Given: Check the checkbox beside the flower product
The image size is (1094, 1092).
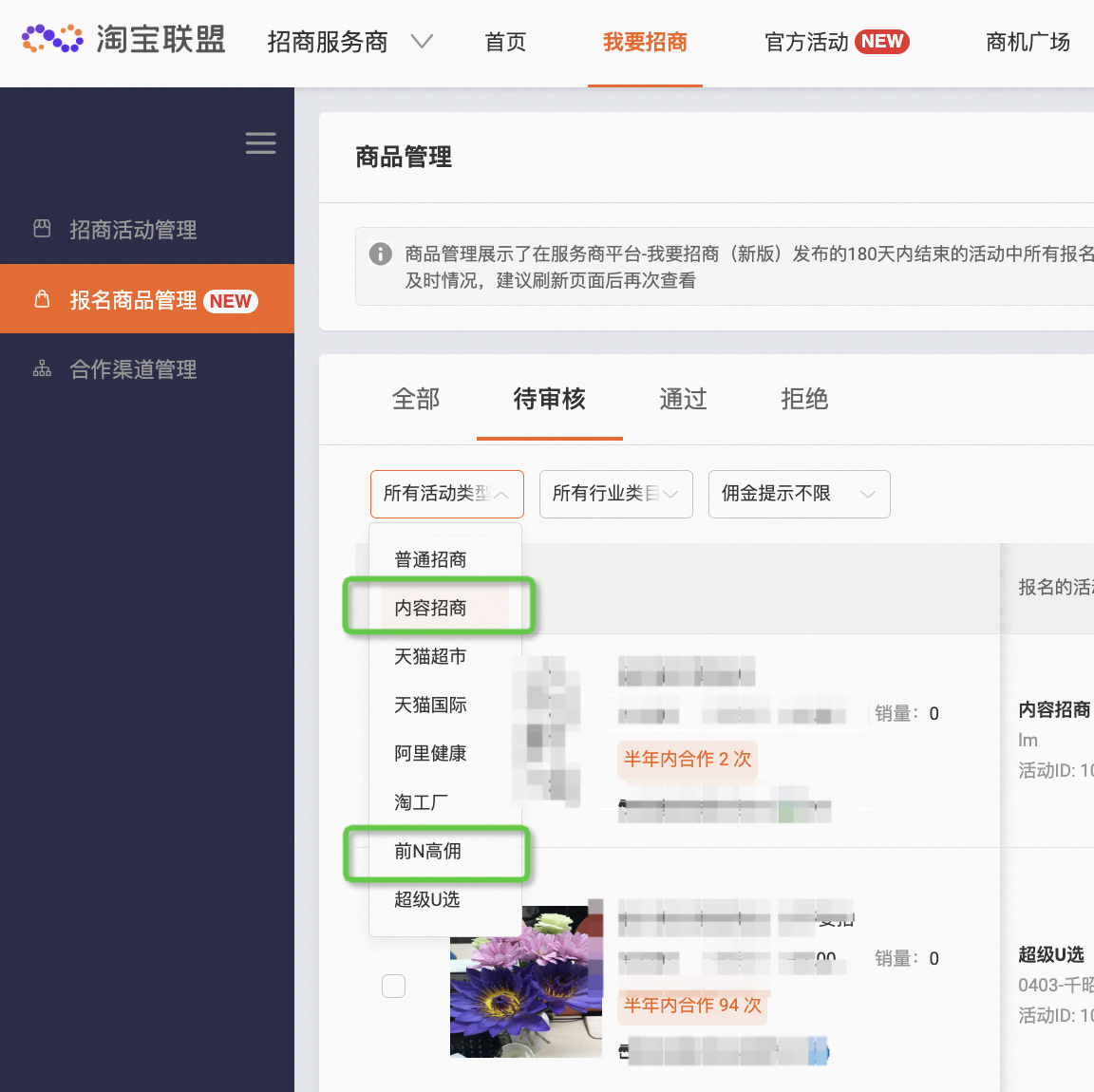Looking at the screenshot, I should [x=393, y=986].
